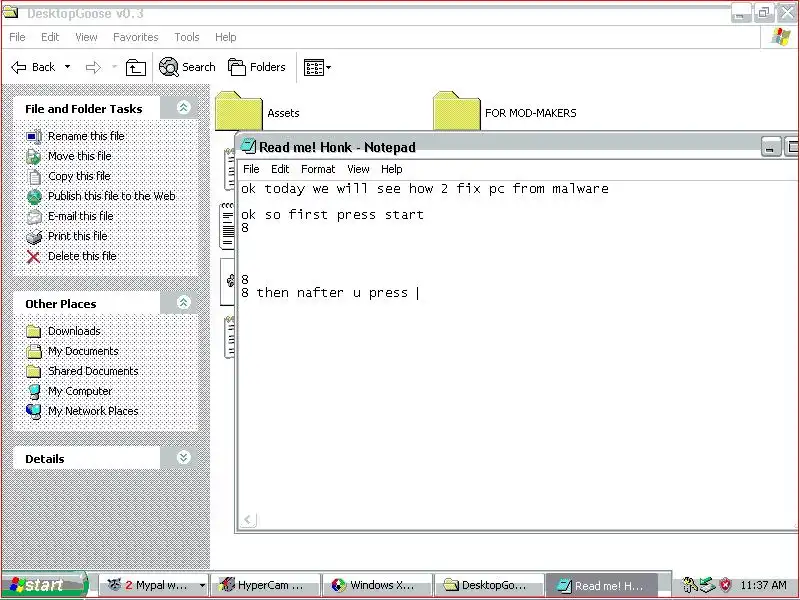Open My Documents from Other Places
Screen dimensions: 800x600
click(x=83, y=351)
